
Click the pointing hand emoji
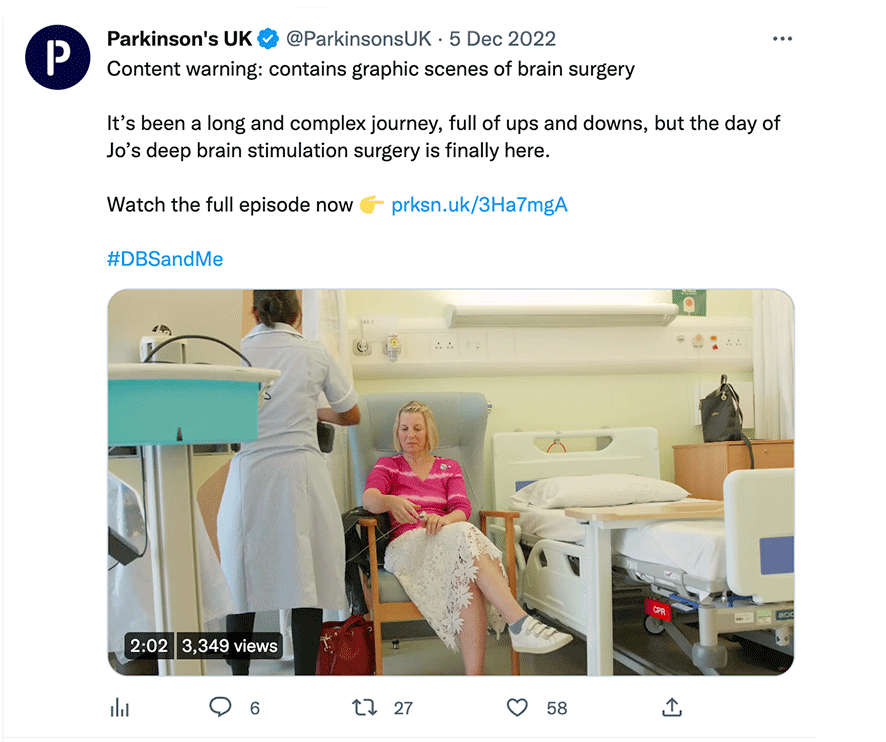click(372, 205)
